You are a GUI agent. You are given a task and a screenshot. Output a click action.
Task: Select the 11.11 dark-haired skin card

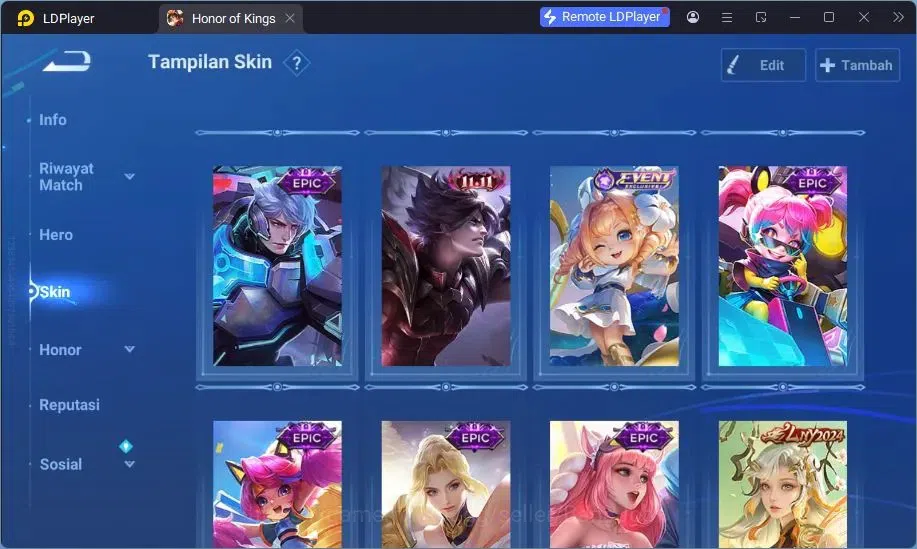tap(446, 266)
